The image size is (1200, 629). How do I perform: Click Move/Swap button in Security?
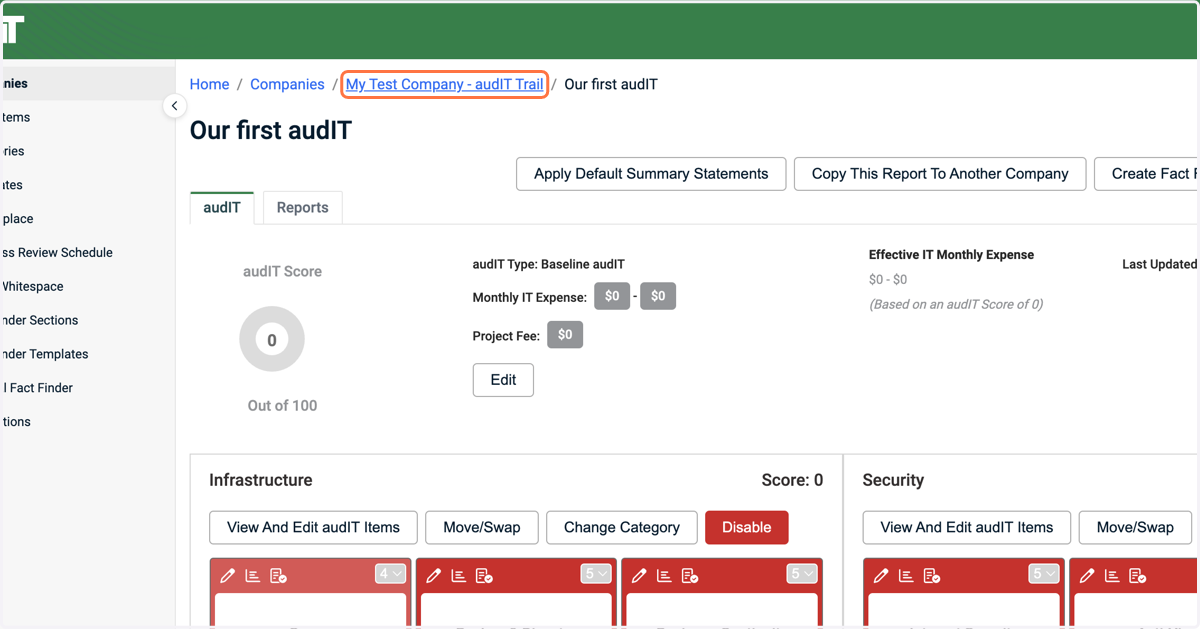[1135, 527]
